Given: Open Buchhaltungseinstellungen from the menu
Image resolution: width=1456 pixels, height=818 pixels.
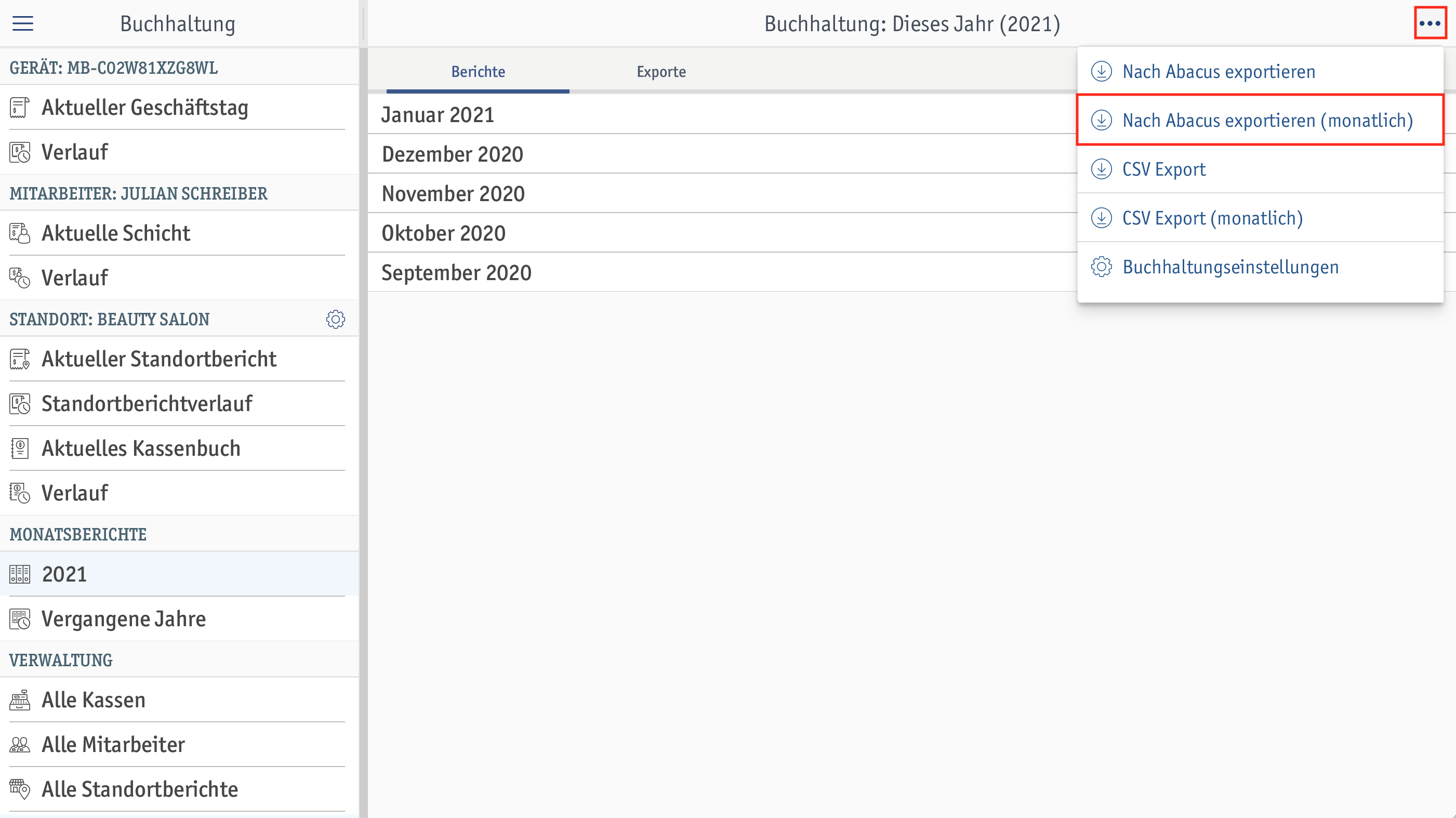Looking at the screenshot, I should point(1261,267).
